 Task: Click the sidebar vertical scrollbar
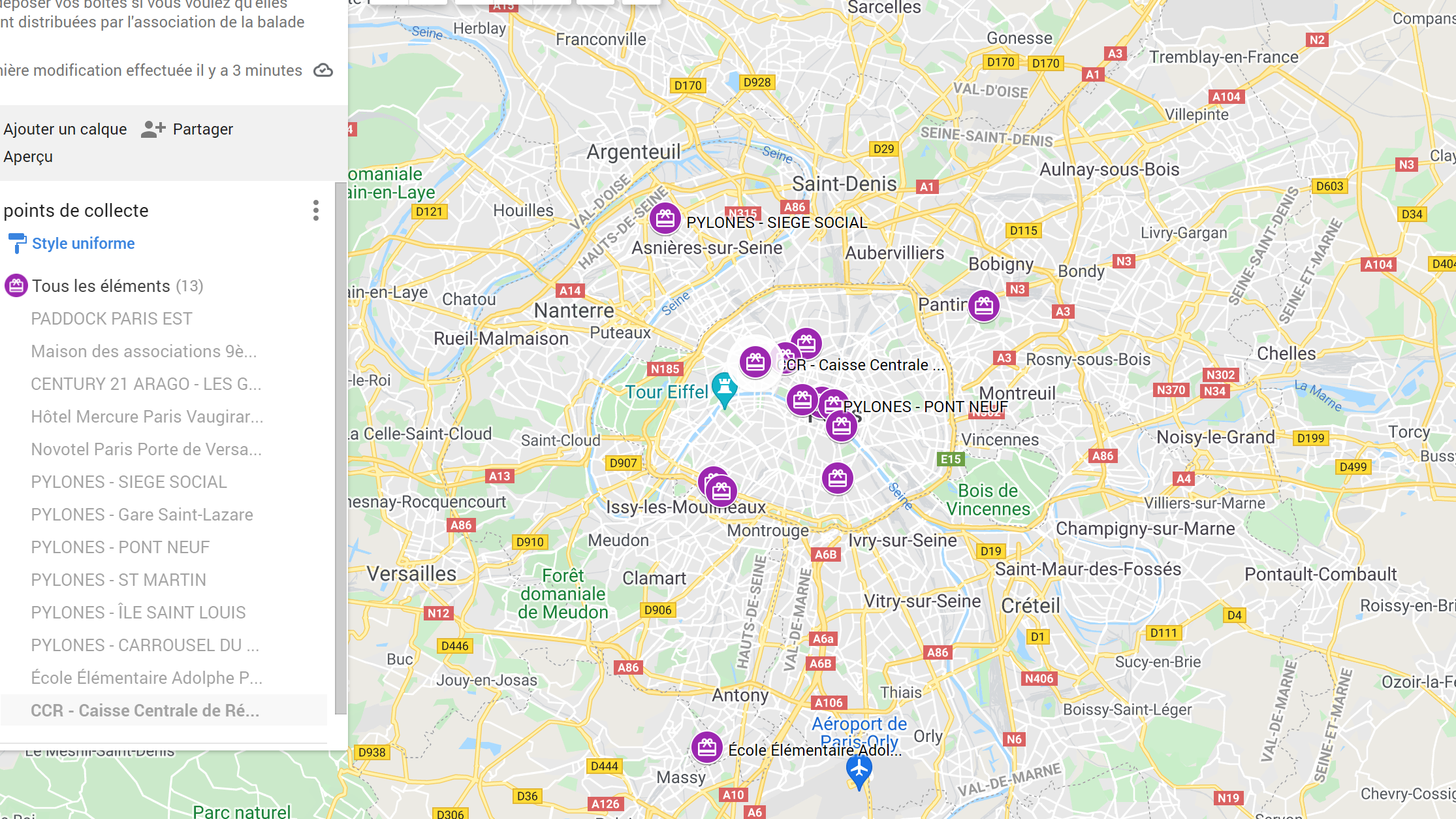click(341, 449)
